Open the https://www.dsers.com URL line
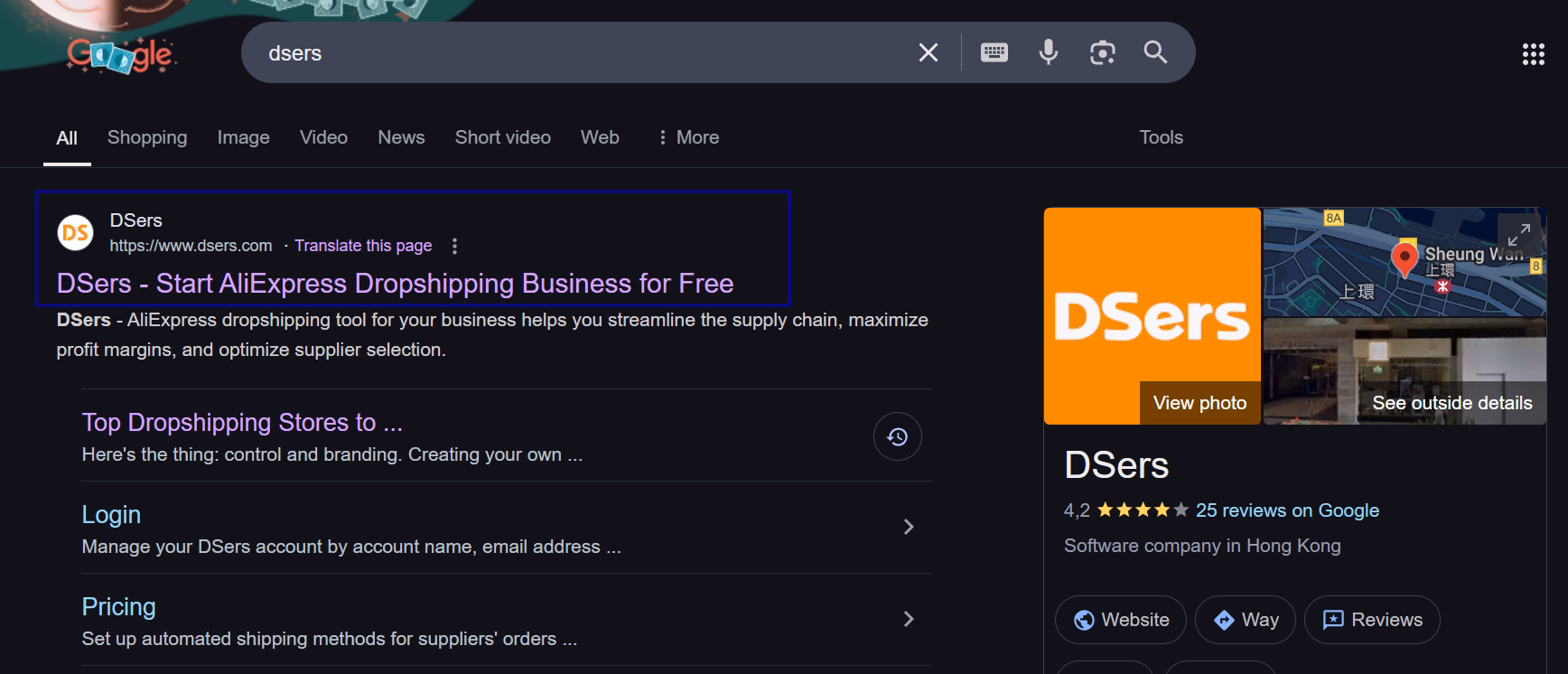This screenshot has height=674, width=1568. (x=191, y=246)
